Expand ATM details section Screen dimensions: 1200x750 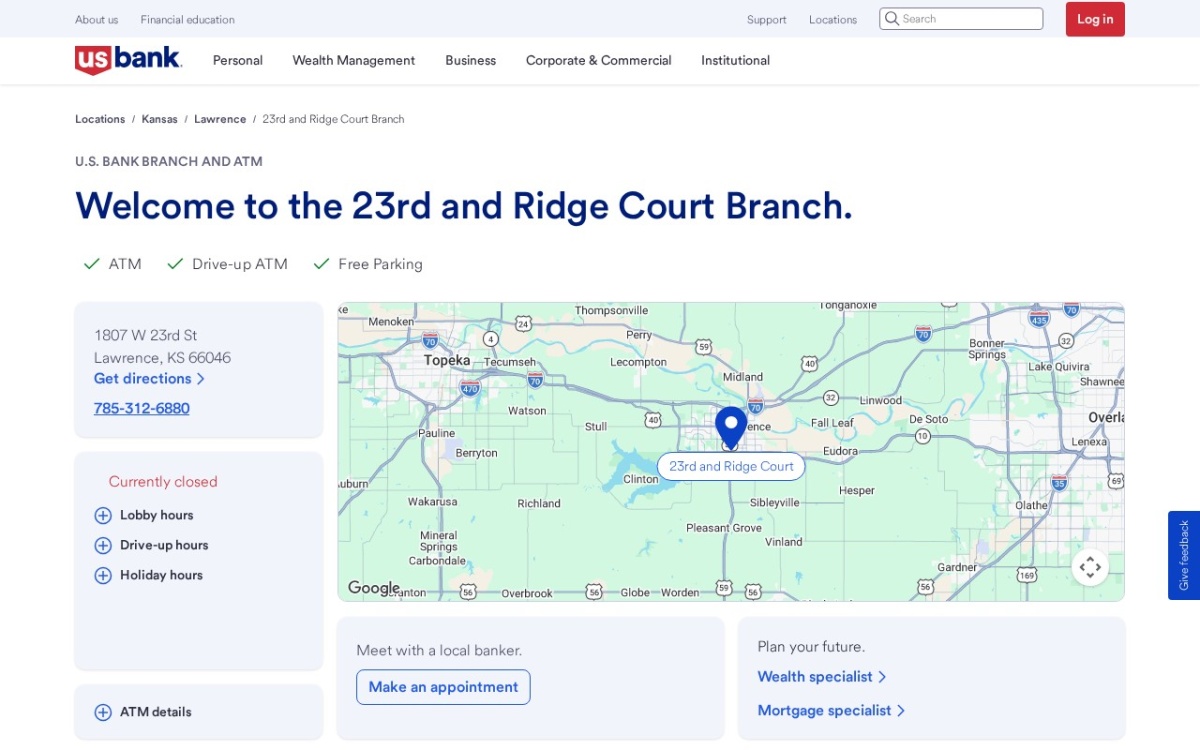click(143, 712)
